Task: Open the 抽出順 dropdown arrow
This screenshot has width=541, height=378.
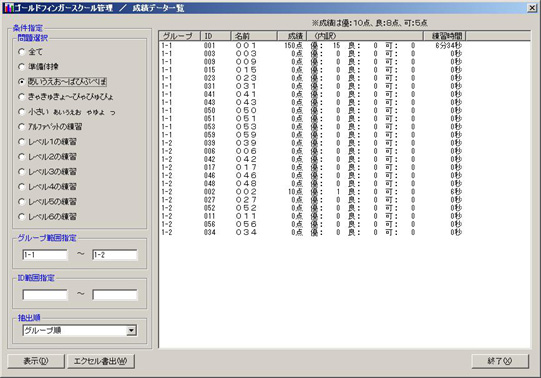Action: tap(131, 330)
